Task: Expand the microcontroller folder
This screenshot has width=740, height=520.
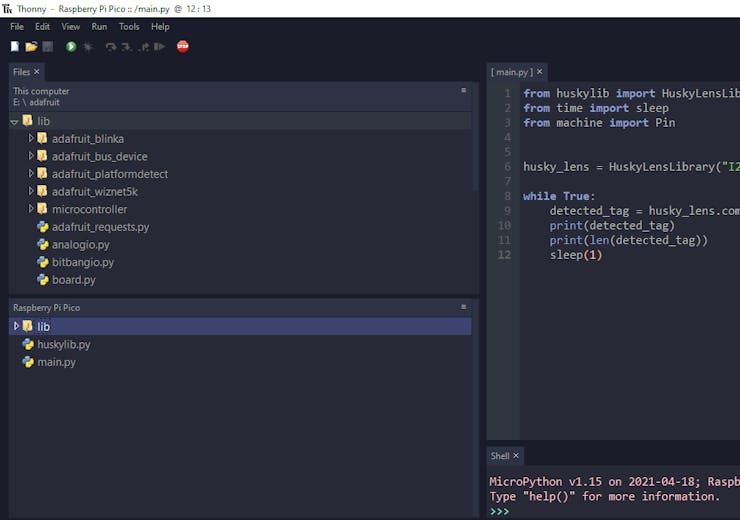Action: click(x=31, y=209)
